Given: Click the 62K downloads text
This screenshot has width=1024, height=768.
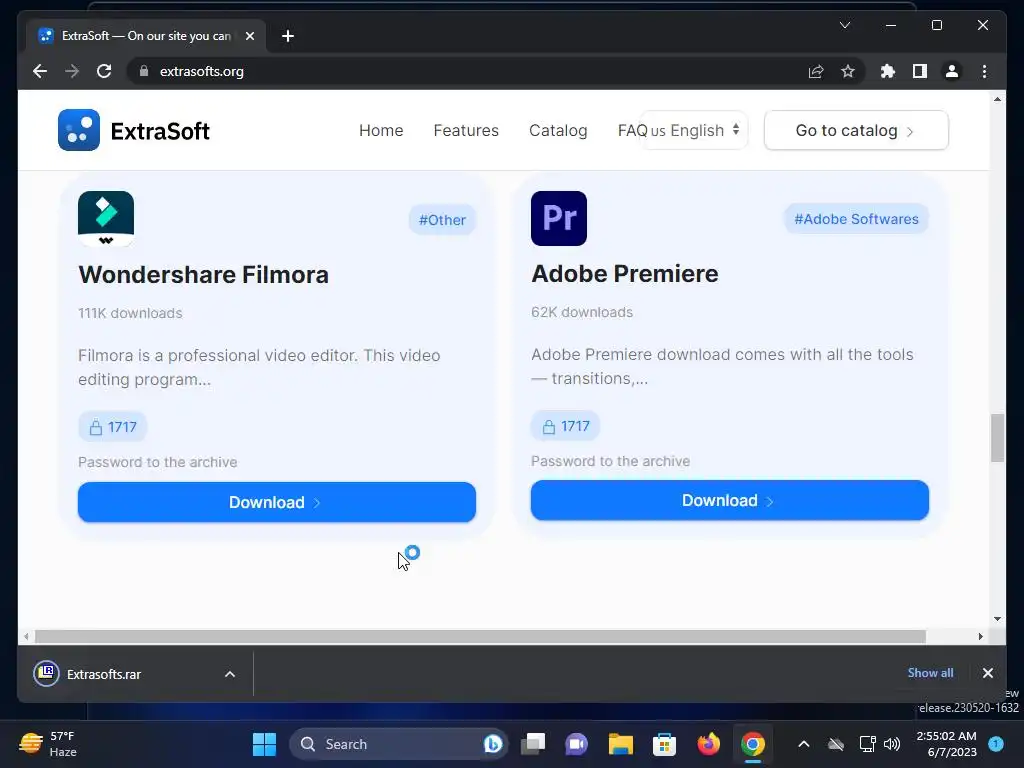Looking at the screenshot, I should 582,312.
